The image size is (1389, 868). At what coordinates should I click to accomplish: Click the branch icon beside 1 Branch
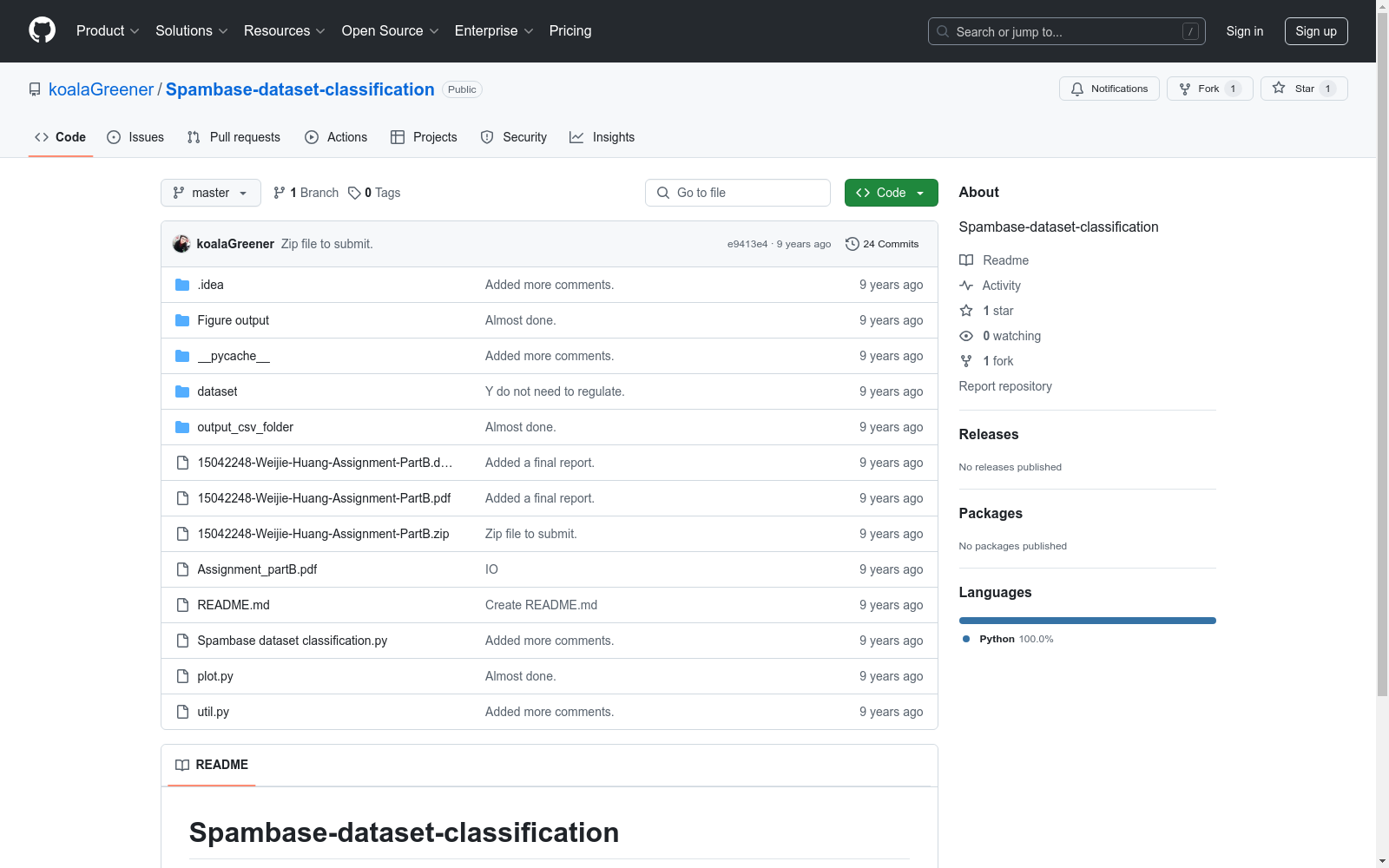[x=280, y=193]
